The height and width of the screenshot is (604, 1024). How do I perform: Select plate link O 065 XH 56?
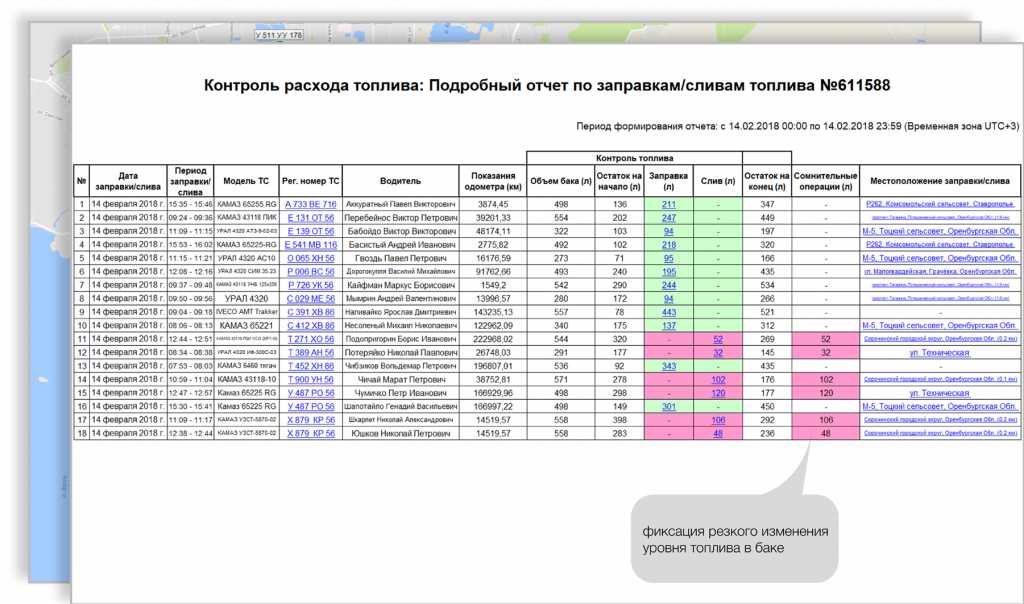point(311,259)
